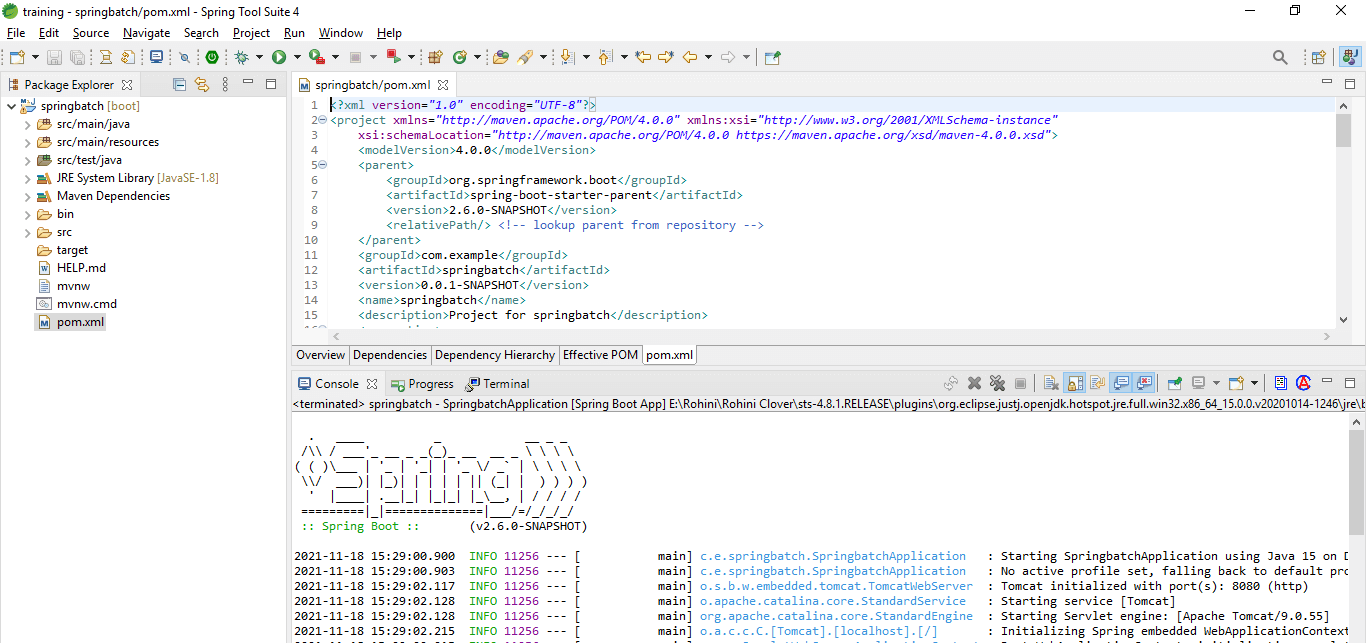Click Collapse All in Package Explorer
This screenshot has height=643, width=1366.
point(180,85)
